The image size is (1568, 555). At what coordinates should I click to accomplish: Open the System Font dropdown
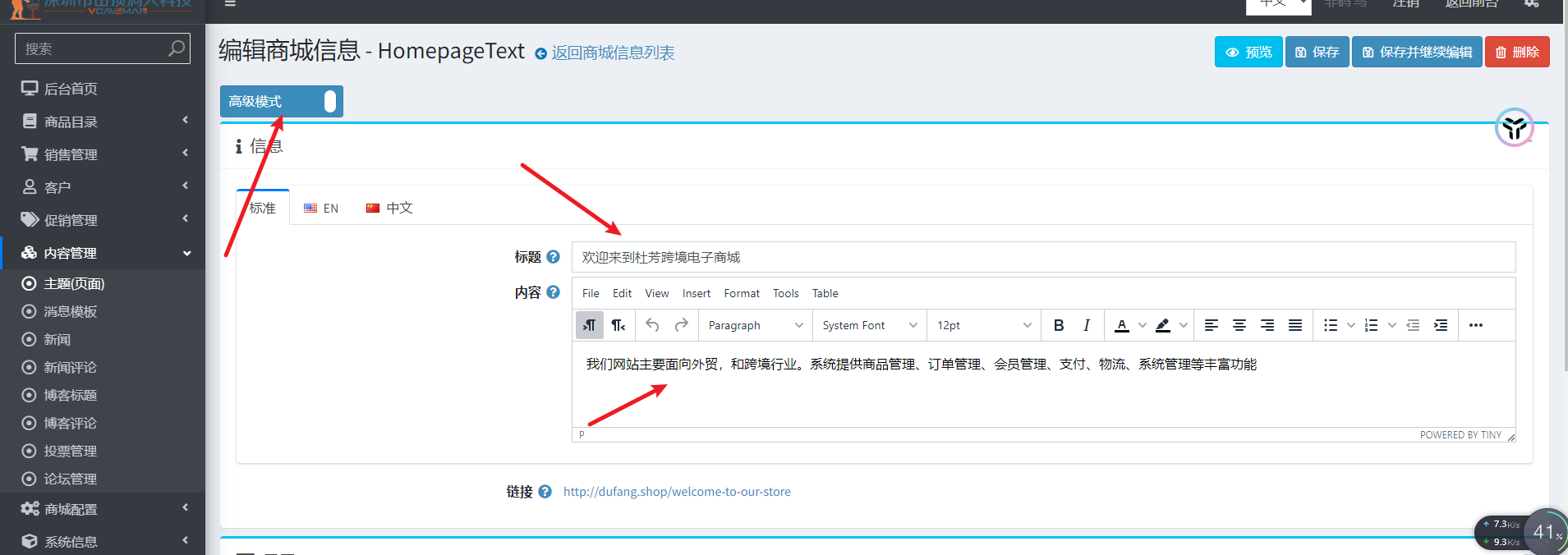click(x=869, y=325)
